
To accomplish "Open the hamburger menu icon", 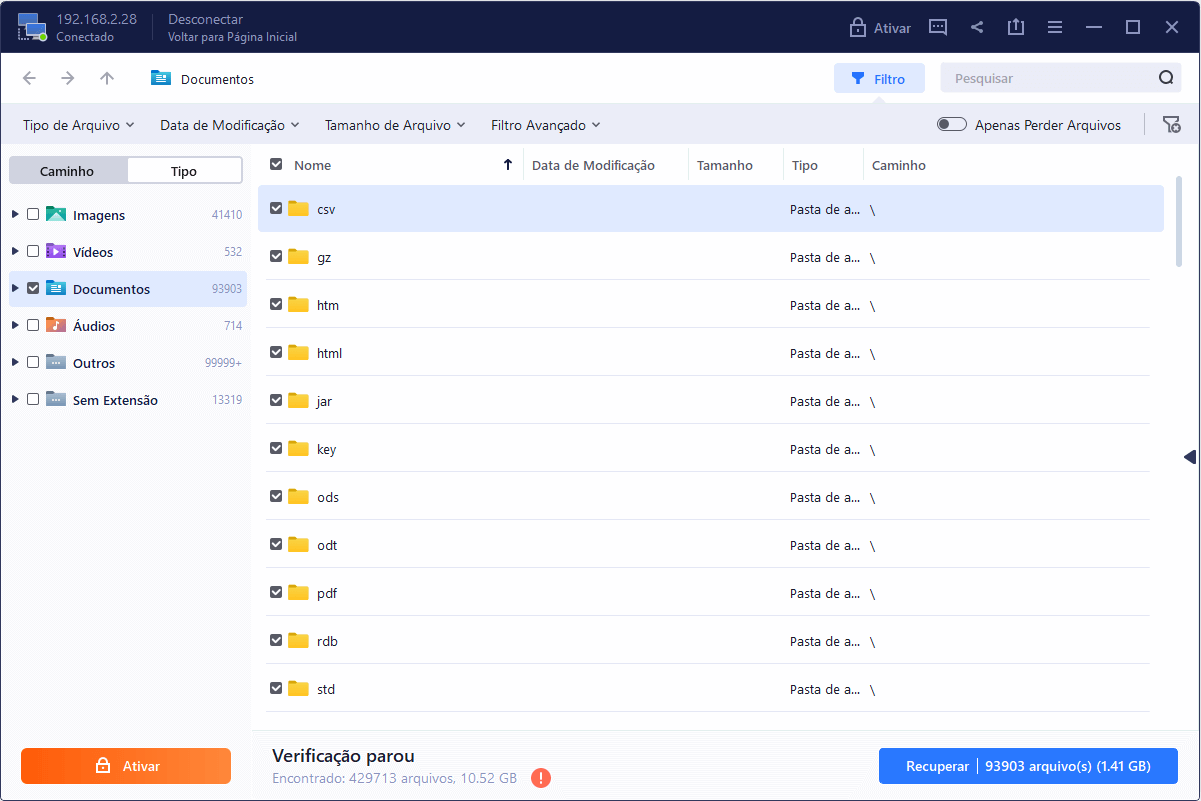I will point(1055,27).
